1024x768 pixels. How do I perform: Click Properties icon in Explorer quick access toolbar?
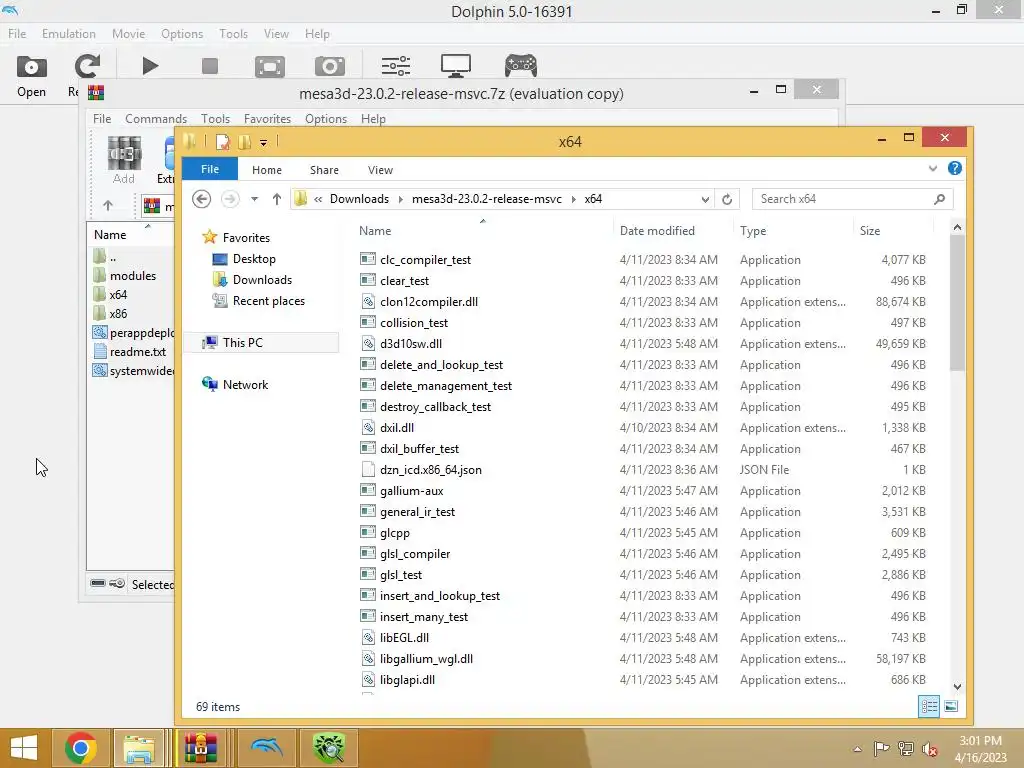pos(223,142)
